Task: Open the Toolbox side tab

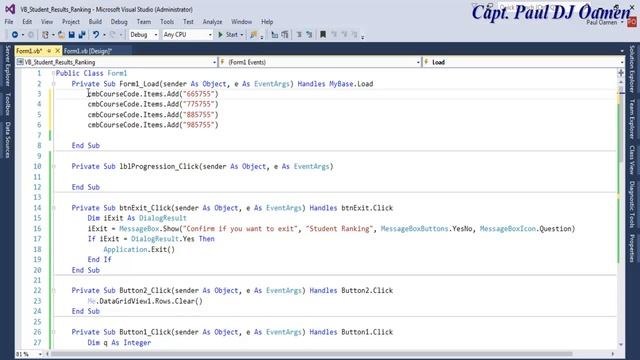Action: point(8,104)
